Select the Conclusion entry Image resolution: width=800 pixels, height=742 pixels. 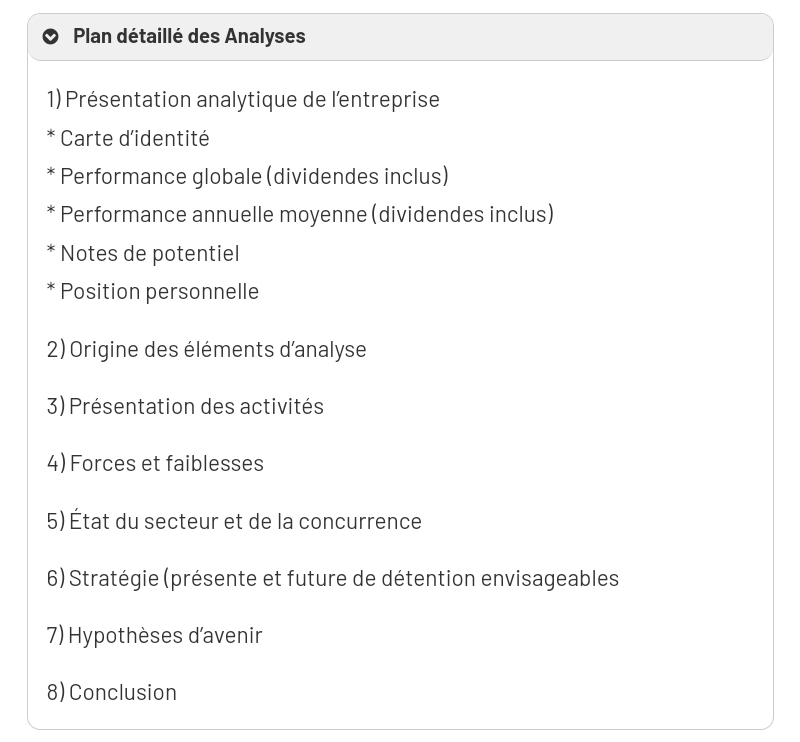tap(112, 693)
